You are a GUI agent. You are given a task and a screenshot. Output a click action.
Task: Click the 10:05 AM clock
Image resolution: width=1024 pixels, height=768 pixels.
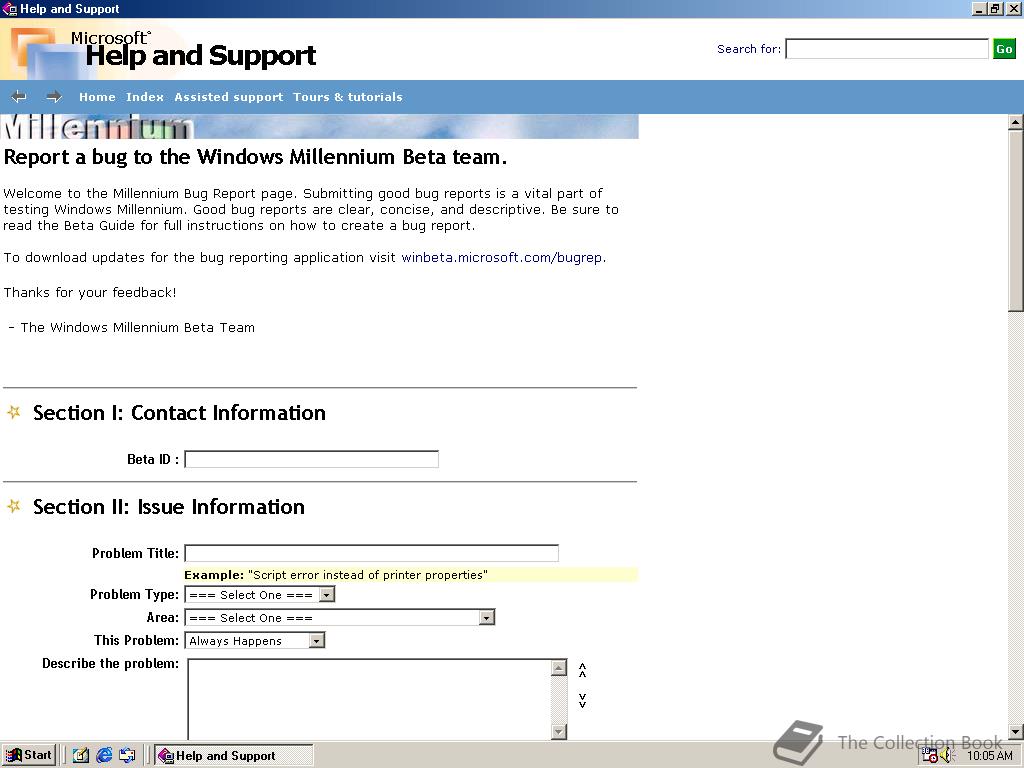click(989, 756)
